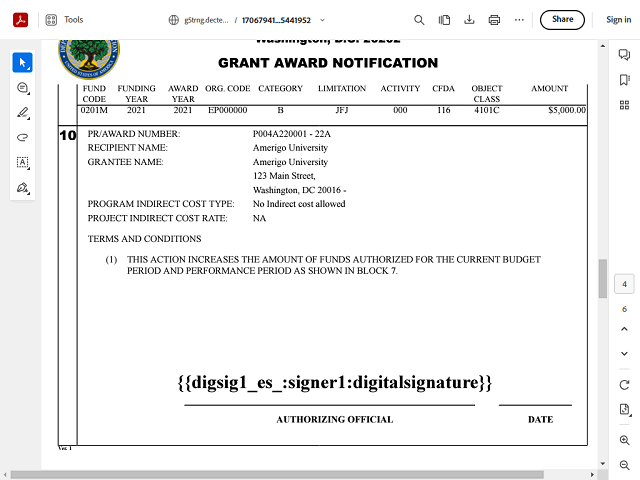Image resolution: width=640 pixels, height=480 pixels.
Task: Choose the fill and sign pen tool
Action: coord(22,188)
